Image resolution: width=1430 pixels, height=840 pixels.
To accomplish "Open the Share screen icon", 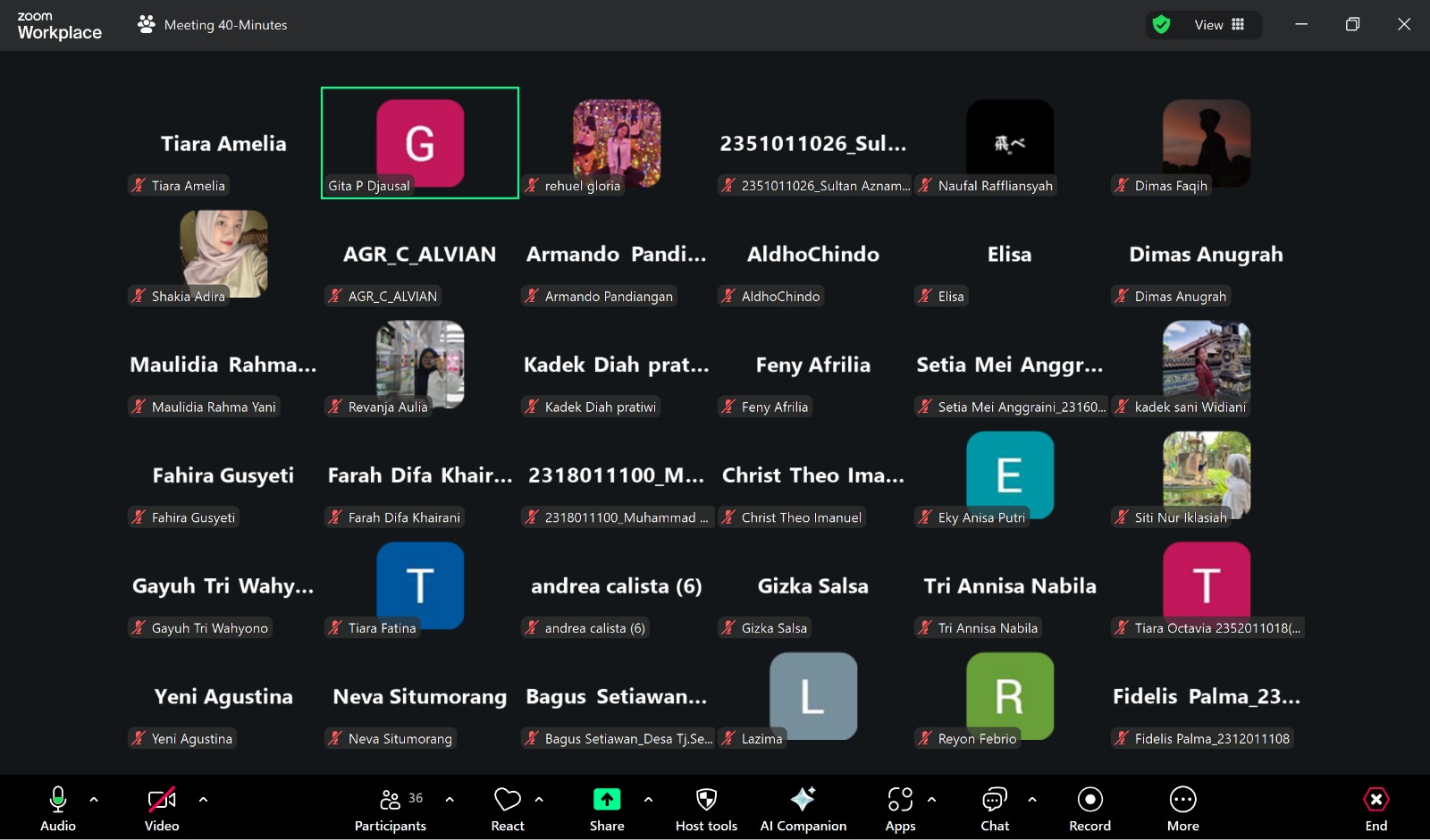I will pyautogui.click(x=606, y=799).
